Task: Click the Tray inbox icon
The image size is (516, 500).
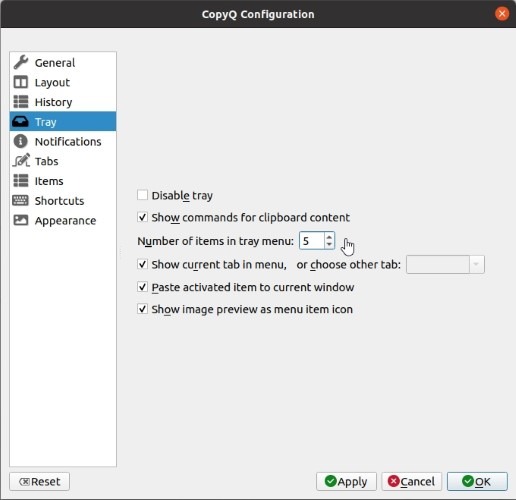Action: tap(20, 122)
